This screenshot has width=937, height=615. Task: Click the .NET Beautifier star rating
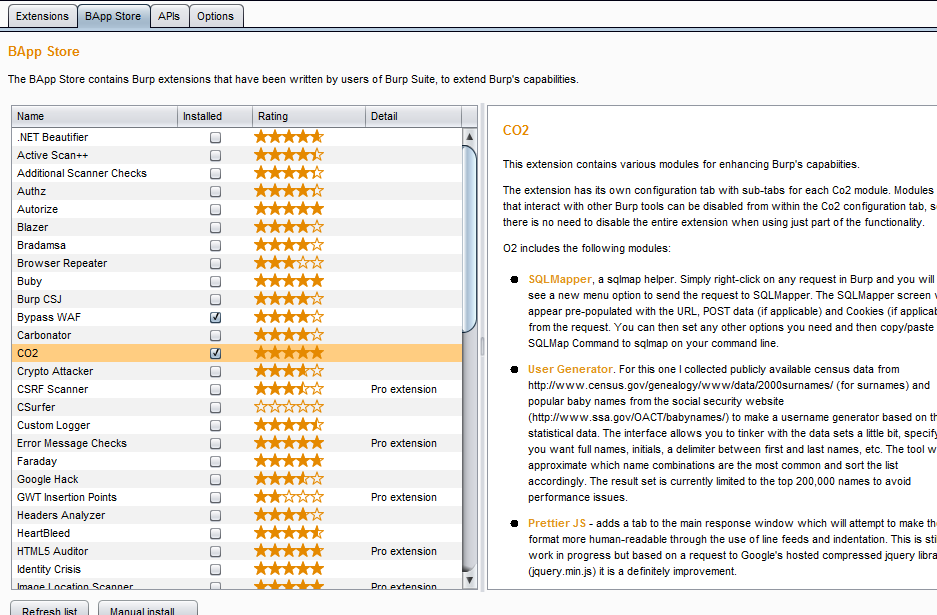289,137
